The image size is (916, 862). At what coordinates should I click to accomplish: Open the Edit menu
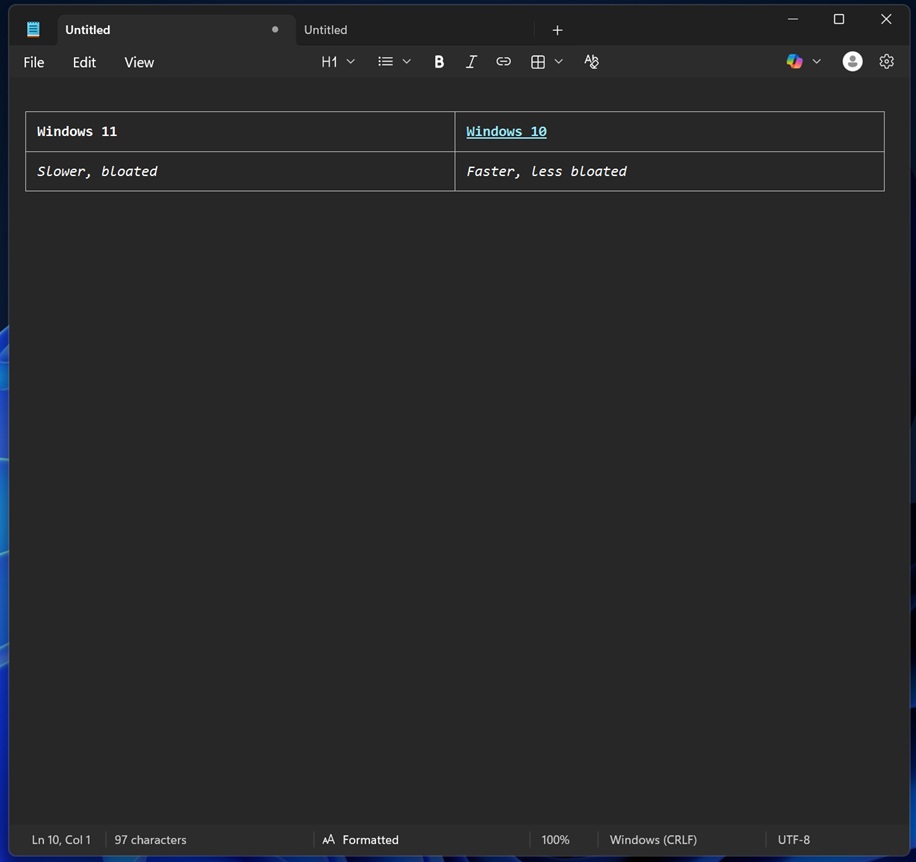(84, 61)
